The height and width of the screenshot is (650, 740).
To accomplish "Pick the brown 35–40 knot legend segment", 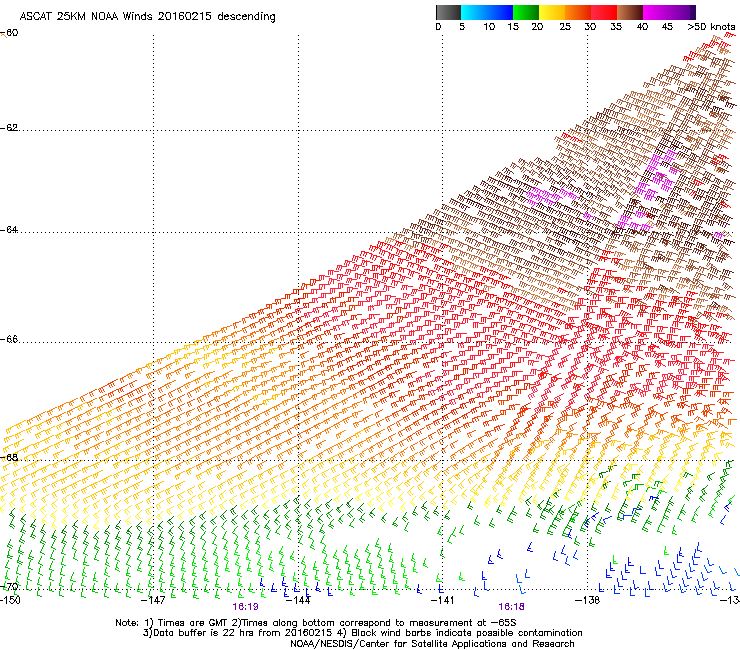I will coord(630,12).
